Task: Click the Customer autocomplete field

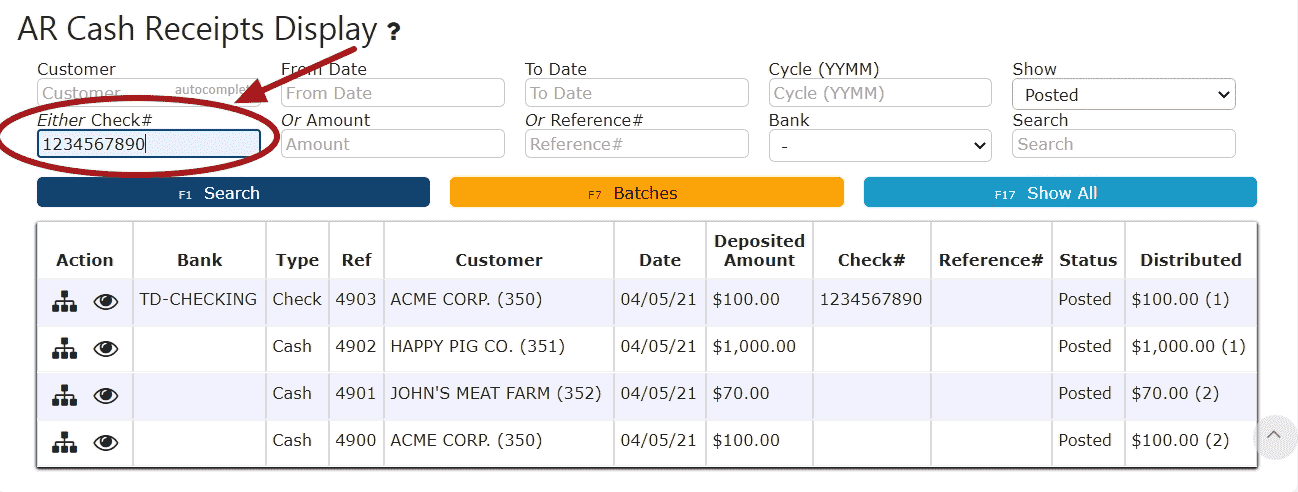Action: [149, 93]
